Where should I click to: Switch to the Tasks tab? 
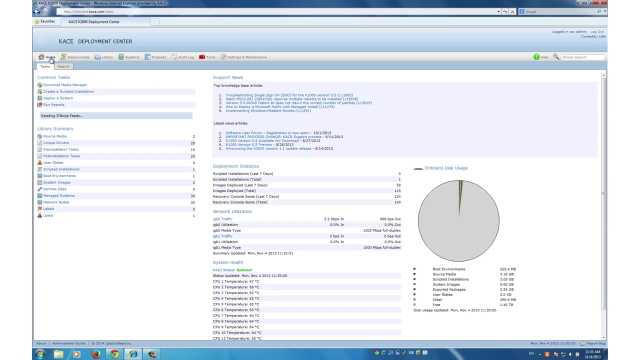point(45,66)
